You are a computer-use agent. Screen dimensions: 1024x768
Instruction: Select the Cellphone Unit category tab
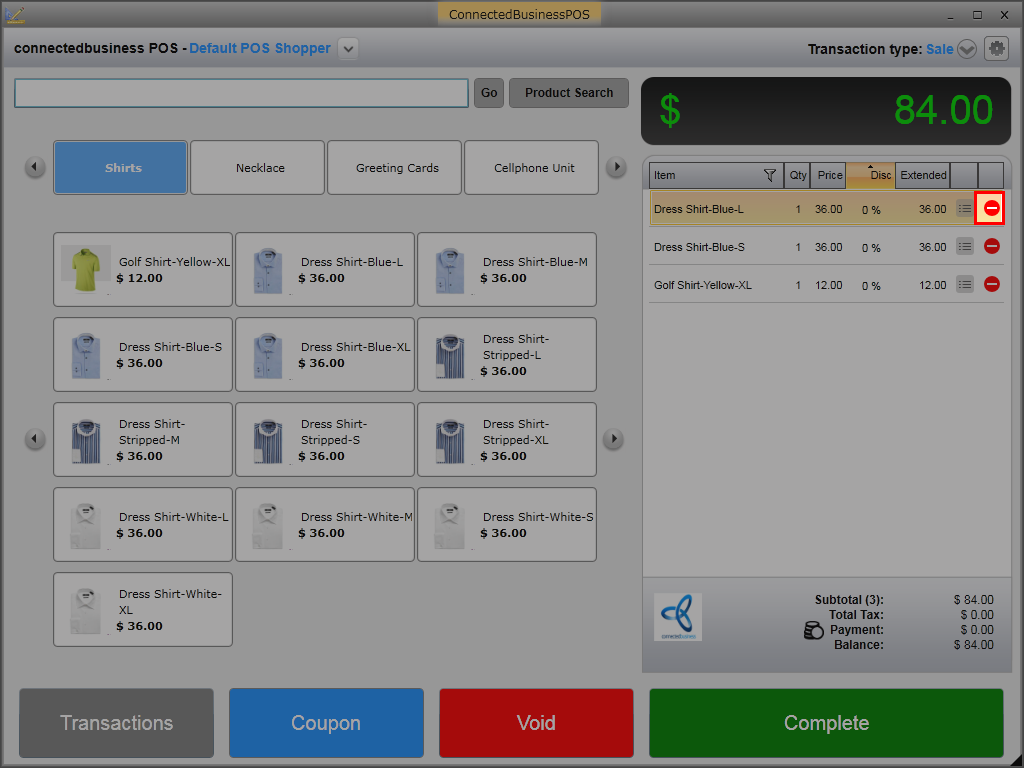pyautogui.click(x=532, y=168)
